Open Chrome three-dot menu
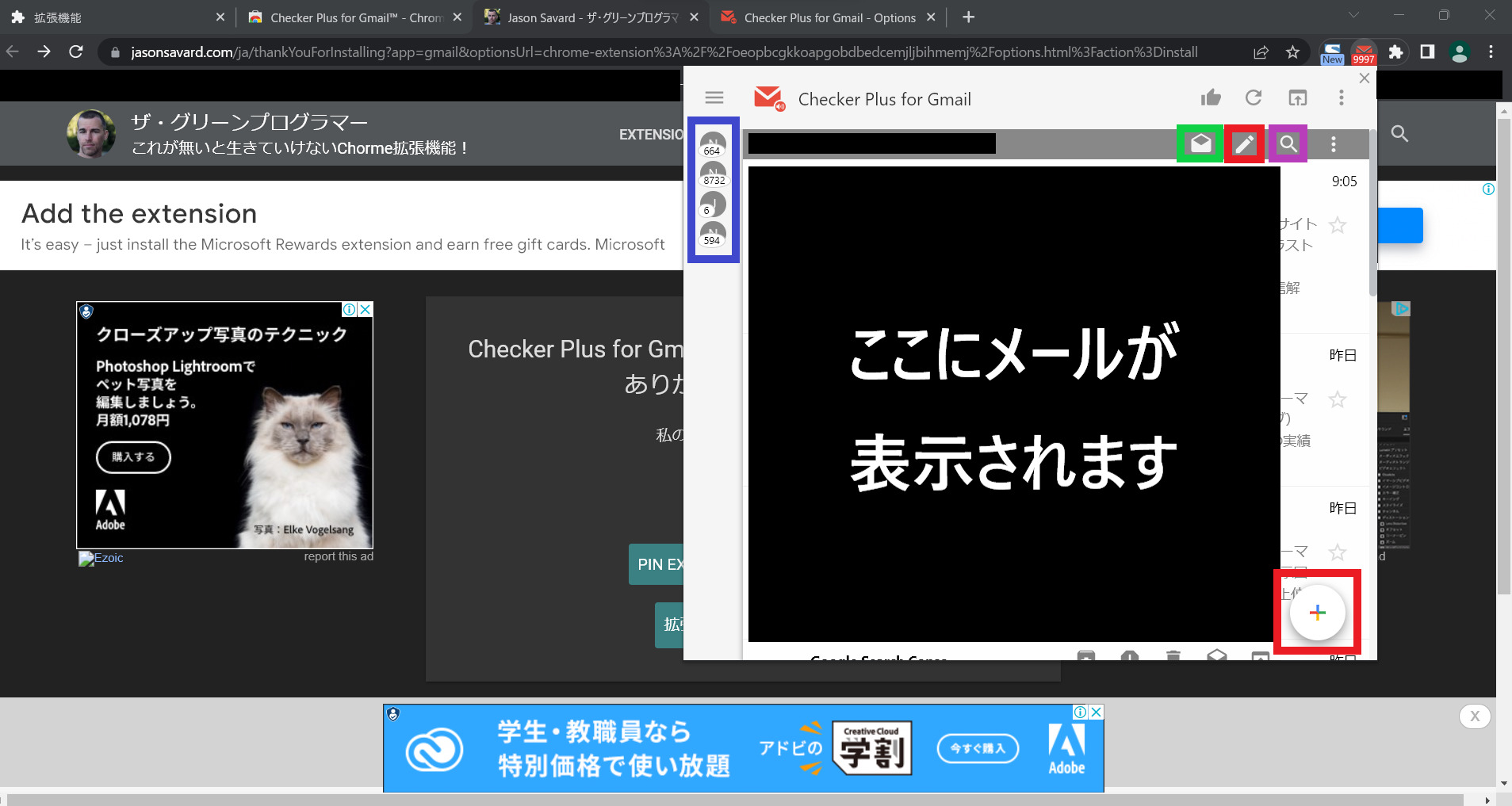This screenshot has height=806, width=1512. click(1491, 52)
